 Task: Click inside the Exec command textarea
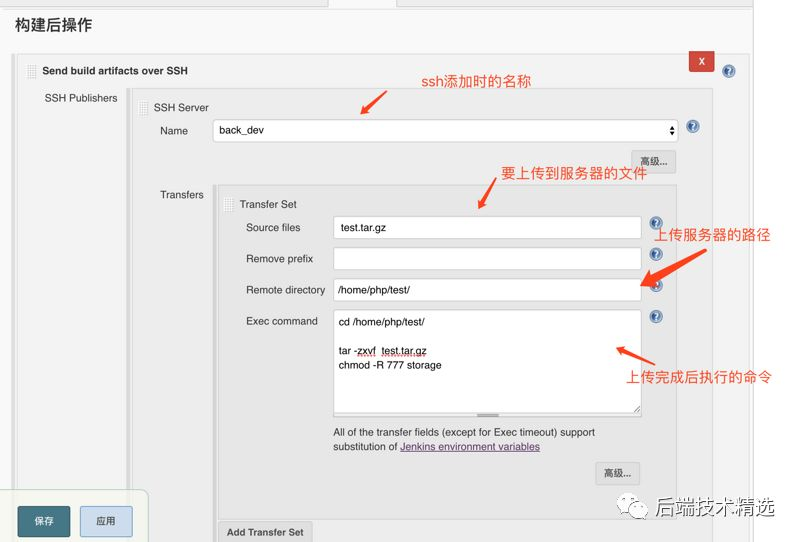pos(487,362)
